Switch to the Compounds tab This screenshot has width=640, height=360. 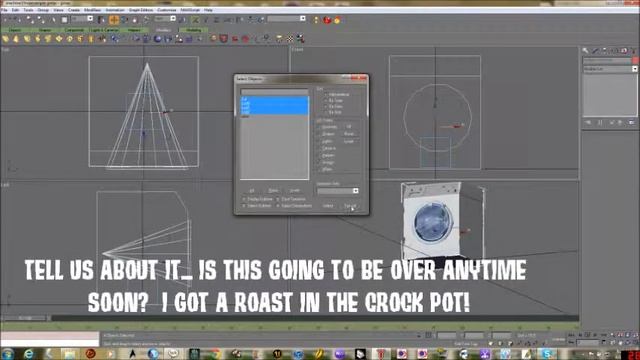point(75,30)
